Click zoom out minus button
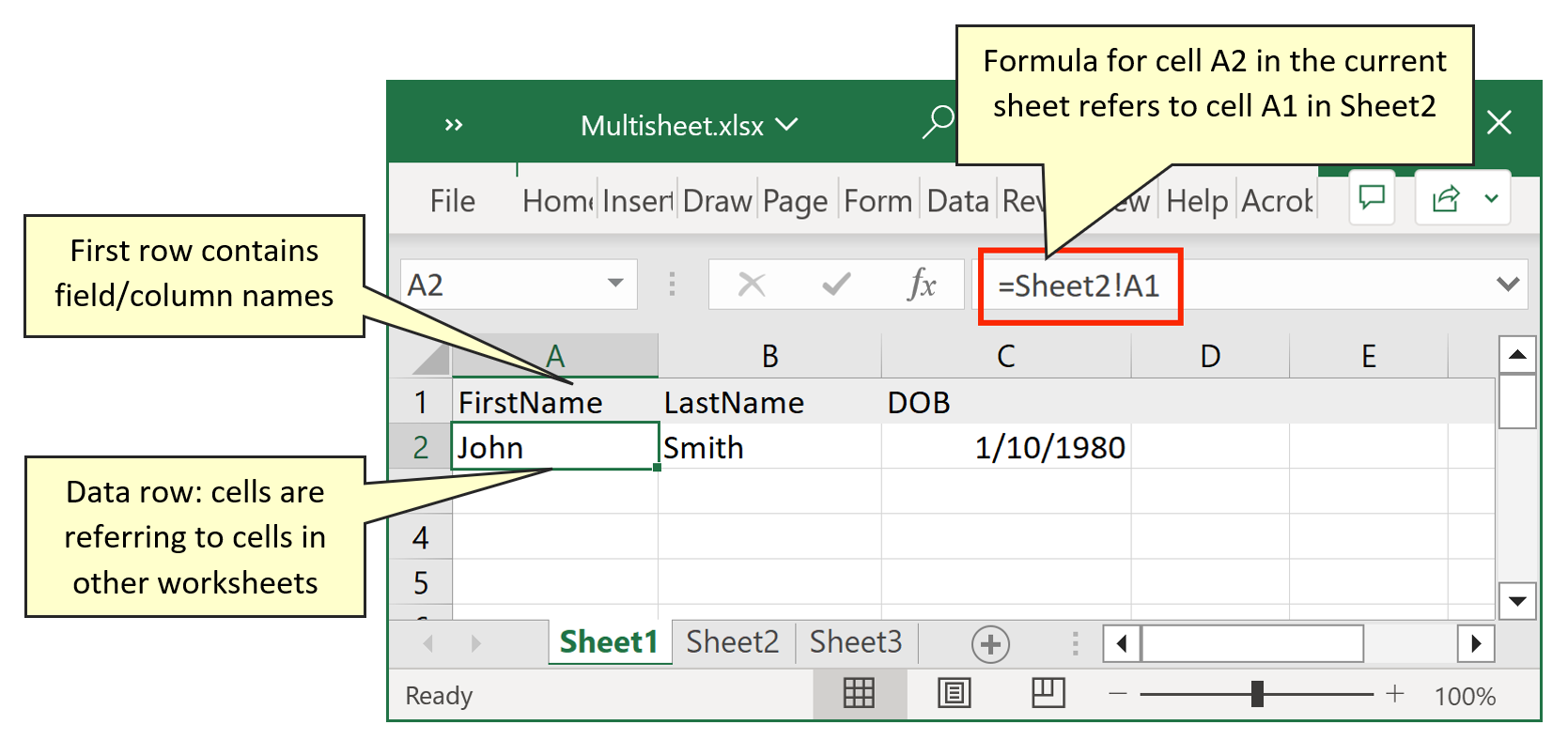Image resolution: width=1568 pixels, height=756 pixels. click(x=1117, y=694)
